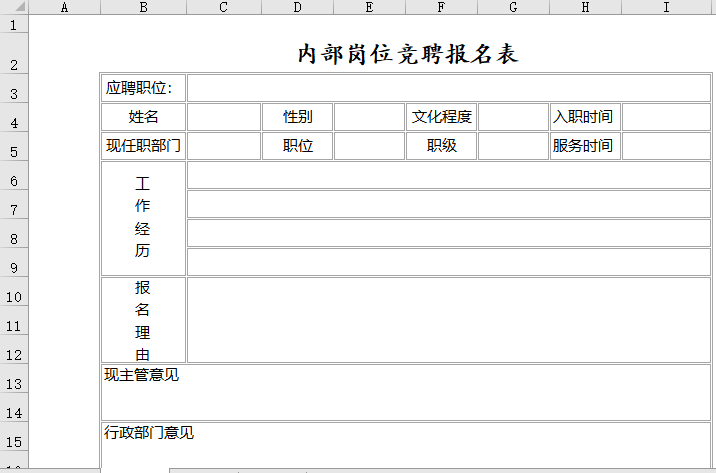Screen dimensions: 716x473
Task: Select row 10 header
Action: (x=14, y=297)
